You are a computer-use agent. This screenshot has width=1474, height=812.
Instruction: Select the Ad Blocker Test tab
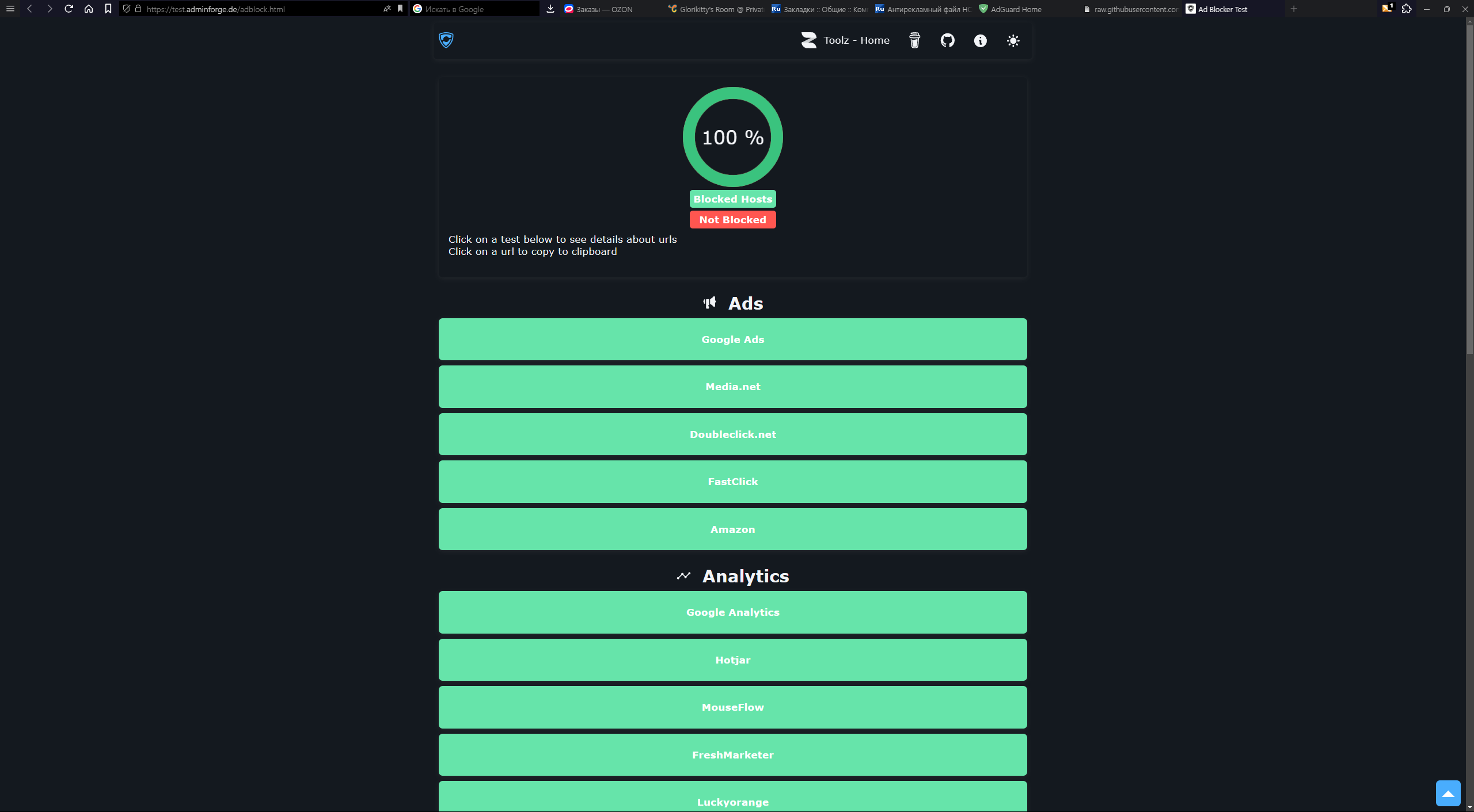(x=1233, y=9)
